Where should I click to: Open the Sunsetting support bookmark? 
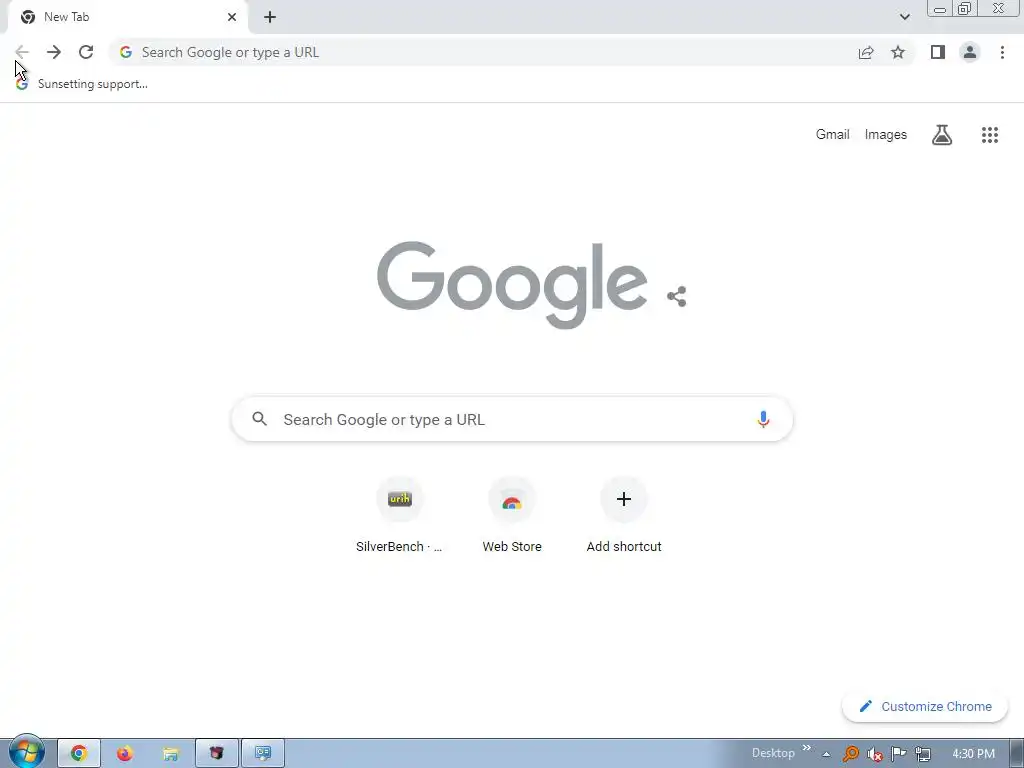[82, 84]
